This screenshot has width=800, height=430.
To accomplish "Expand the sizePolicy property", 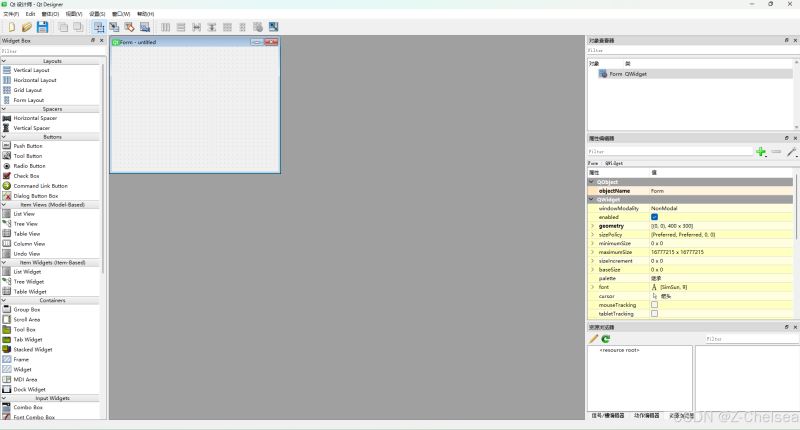I will pos(592,235).
